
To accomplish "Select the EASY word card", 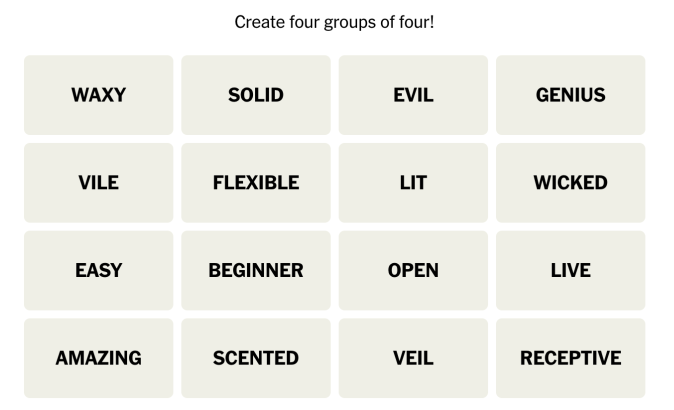I will tap(98, 270).
